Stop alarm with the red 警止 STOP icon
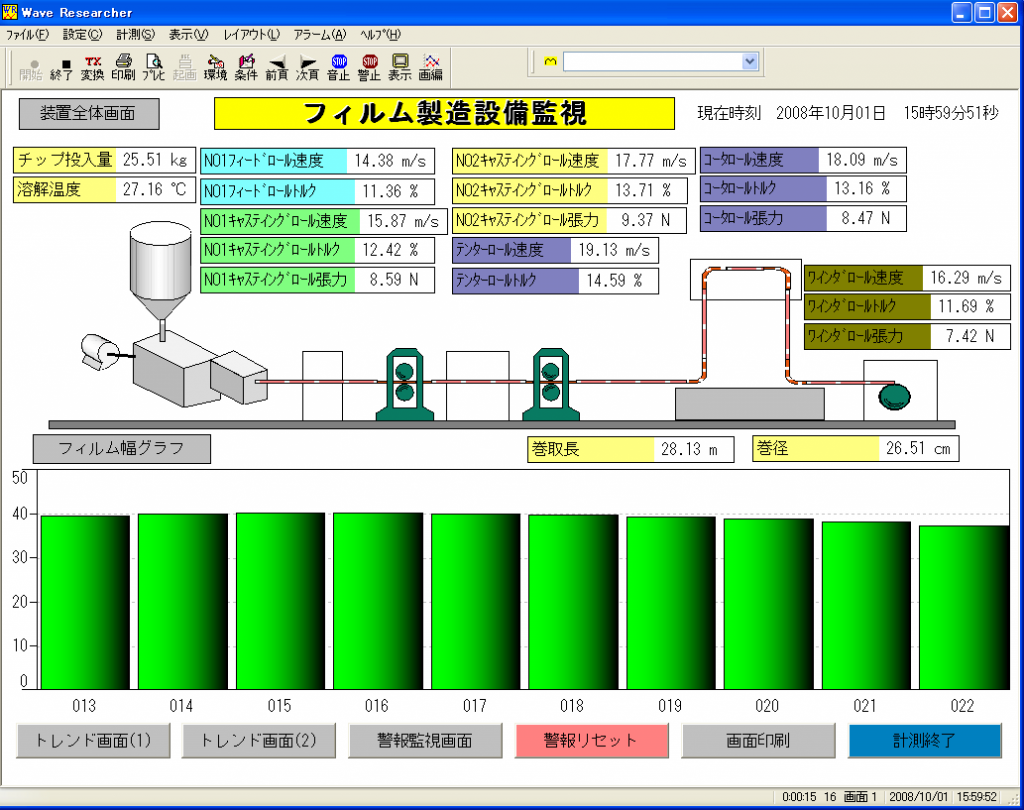The height and width of the screenshot is (810, 1024). [x=369, y=68]
